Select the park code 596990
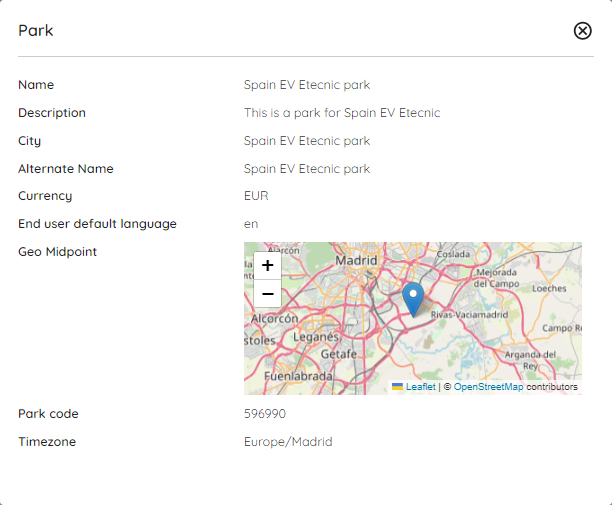The image size is (612, 505). 265,414
